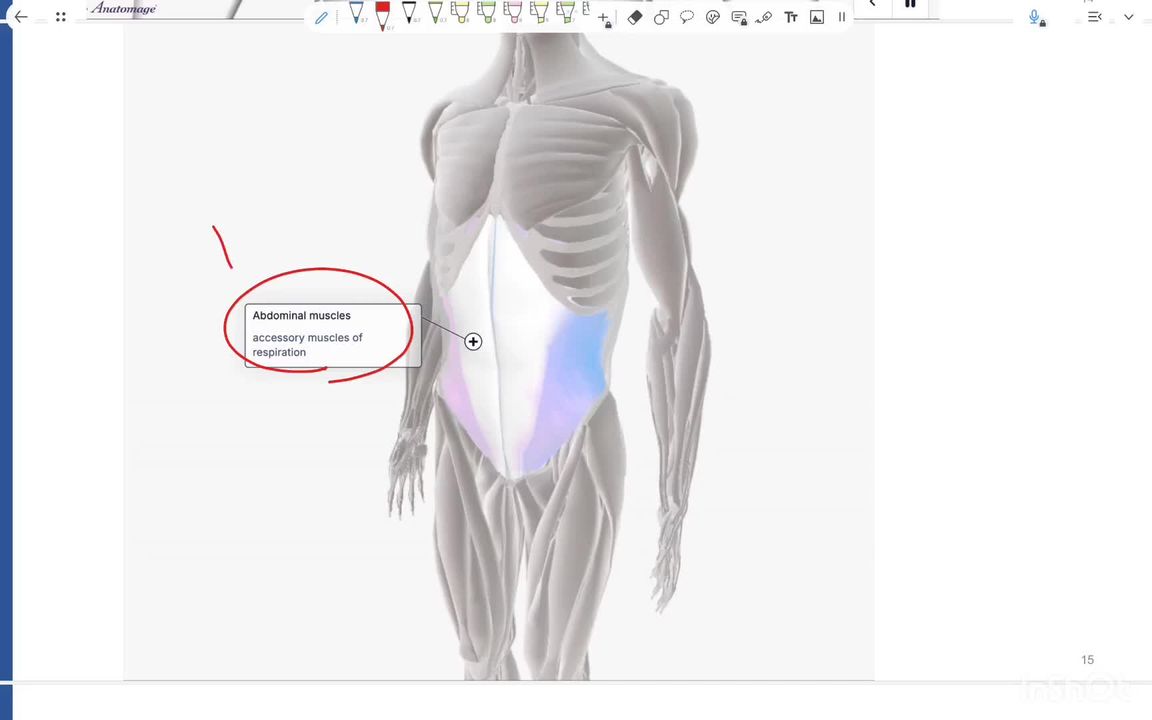Image resolution: width=1152 pixels, height=720 pixels.
Task: Click the back arrow to navigate back
Action: [x=20, y=16]
